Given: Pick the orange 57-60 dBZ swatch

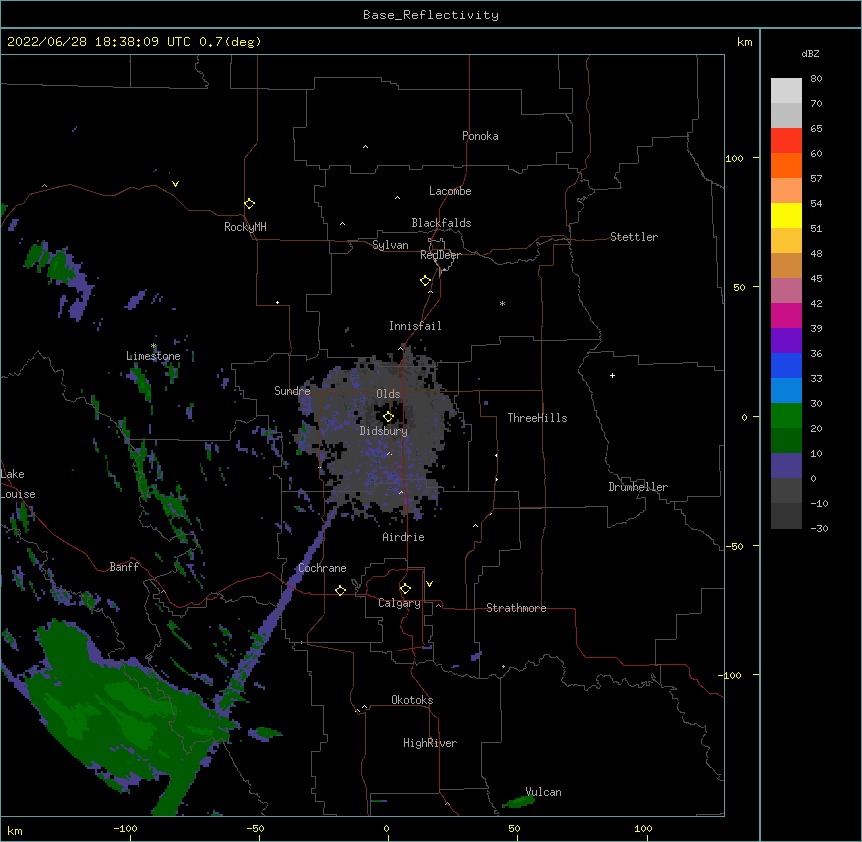Looking at the screenshot, I should pyautogui.click(x=786, y=165).
